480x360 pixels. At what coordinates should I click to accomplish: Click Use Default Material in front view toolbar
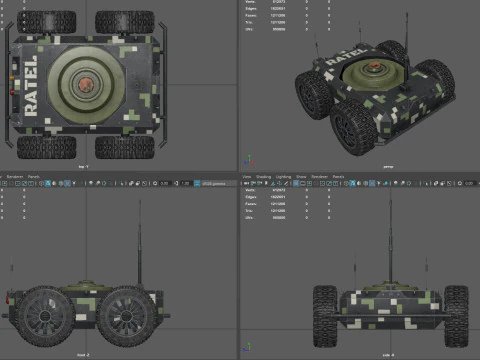pos(54,183)
